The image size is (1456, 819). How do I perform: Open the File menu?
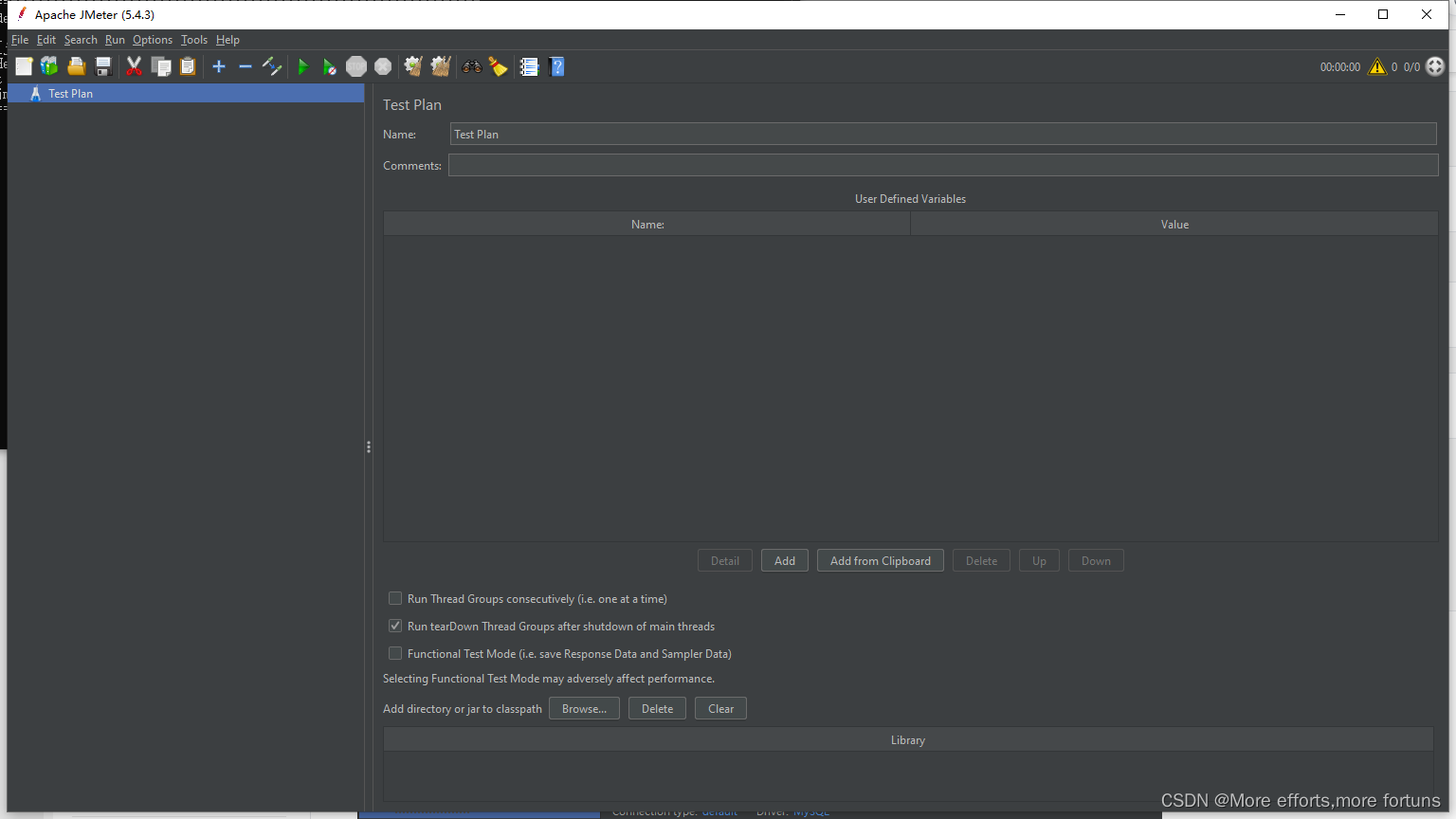[x=20, y=40]
